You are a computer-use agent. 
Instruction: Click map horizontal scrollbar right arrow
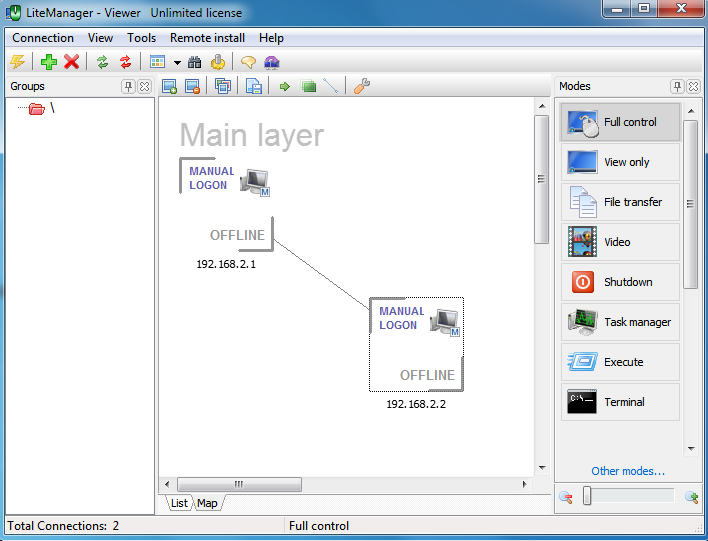pyautogui.click(x=524, y=485)
